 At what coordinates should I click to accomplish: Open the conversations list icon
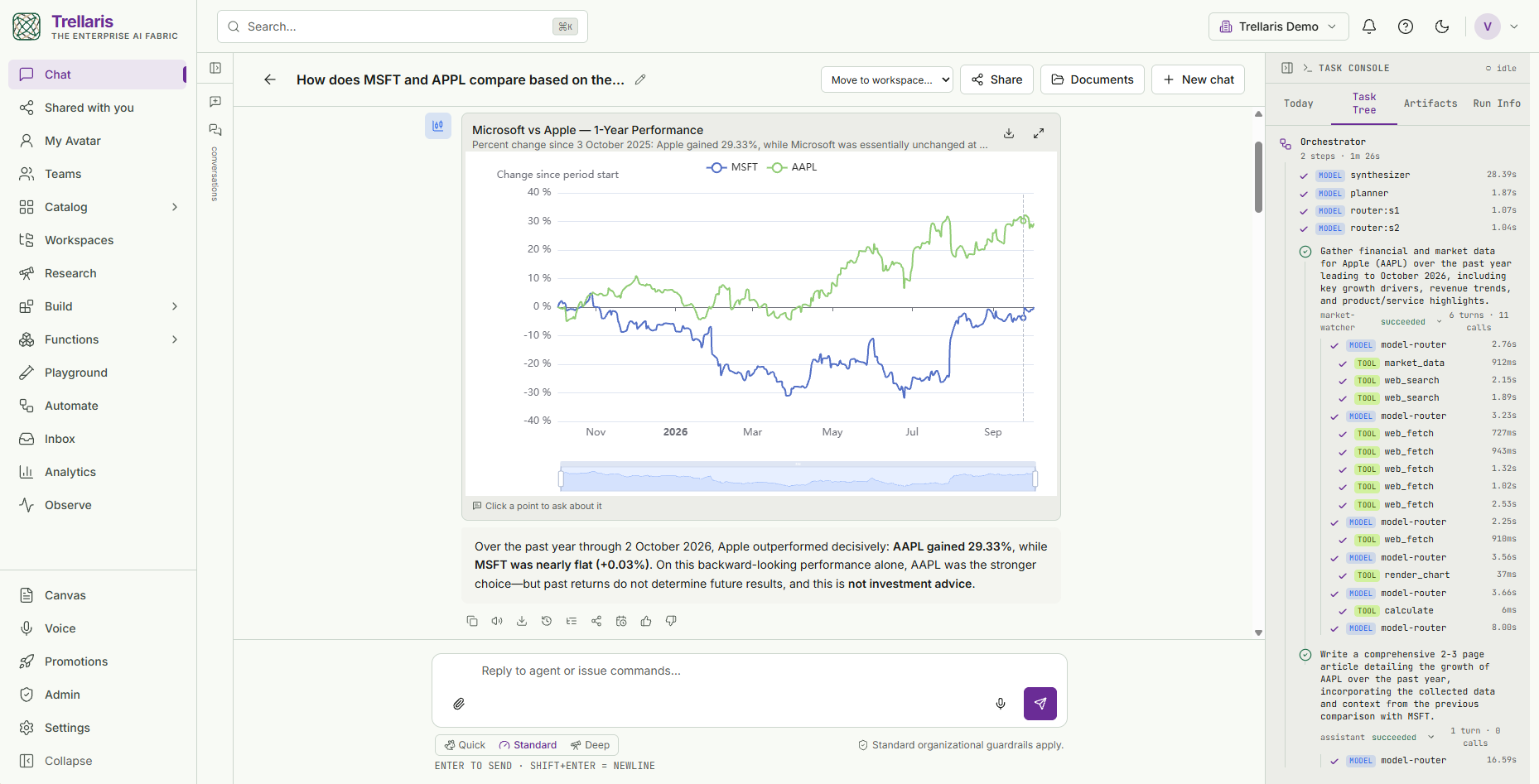coord(215,130)
